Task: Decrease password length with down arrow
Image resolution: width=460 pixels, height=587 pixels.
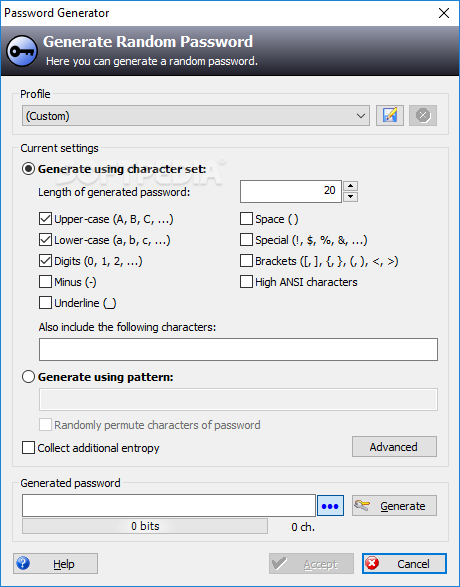Action: point(350,197)
